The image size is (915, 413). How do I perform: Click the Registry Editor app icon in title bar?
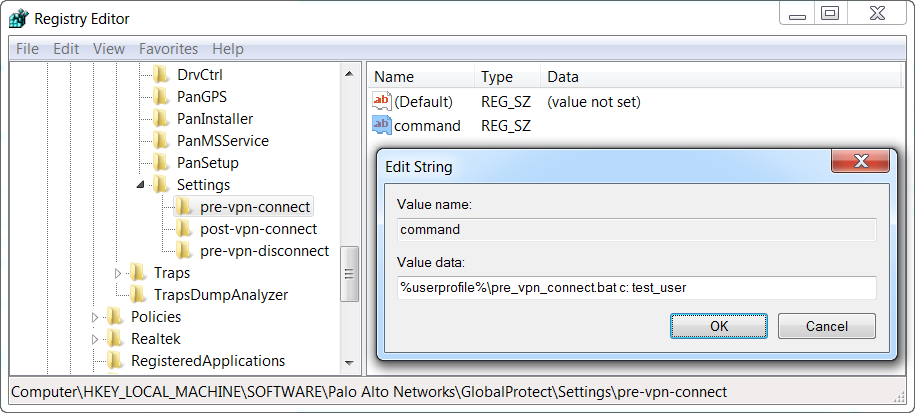pos(18,17)
